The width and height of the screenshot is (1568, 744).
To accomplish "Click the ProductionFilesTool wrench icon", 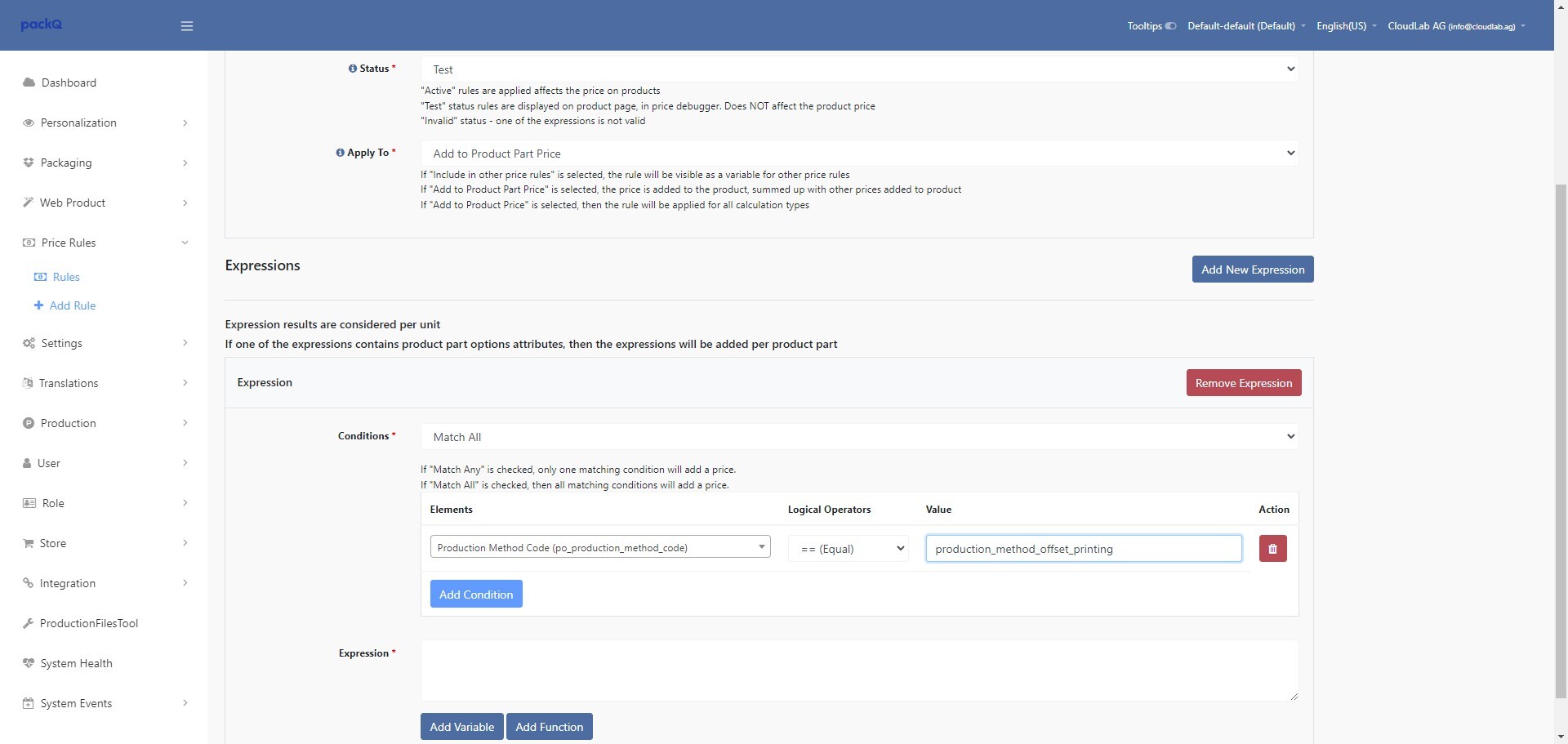I will coord(28,623).
